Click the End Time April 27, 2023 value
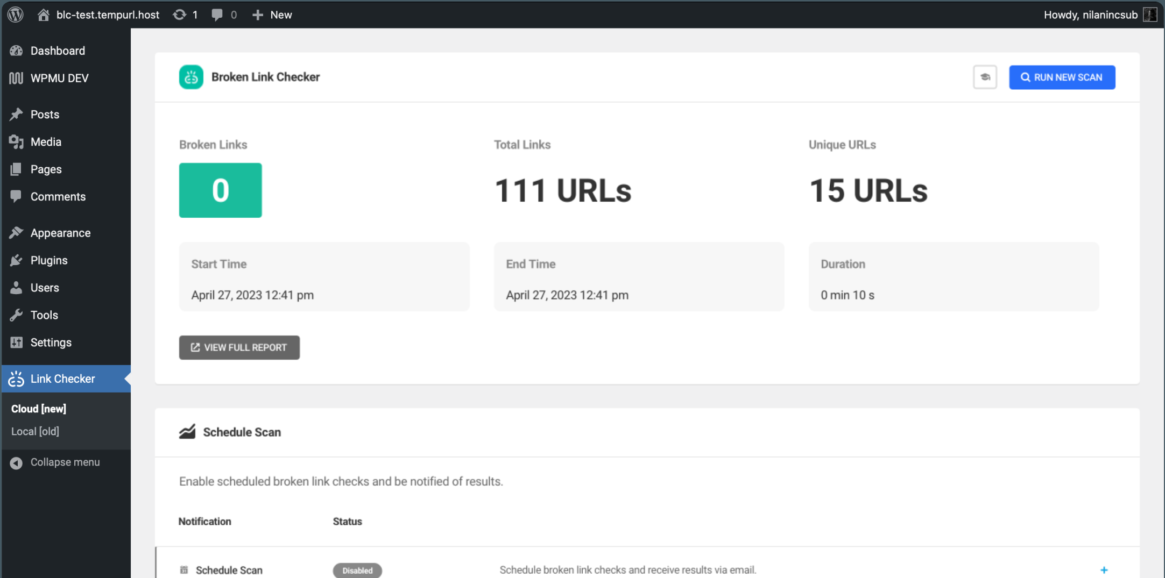1165x578 pixels. point(568,295)
